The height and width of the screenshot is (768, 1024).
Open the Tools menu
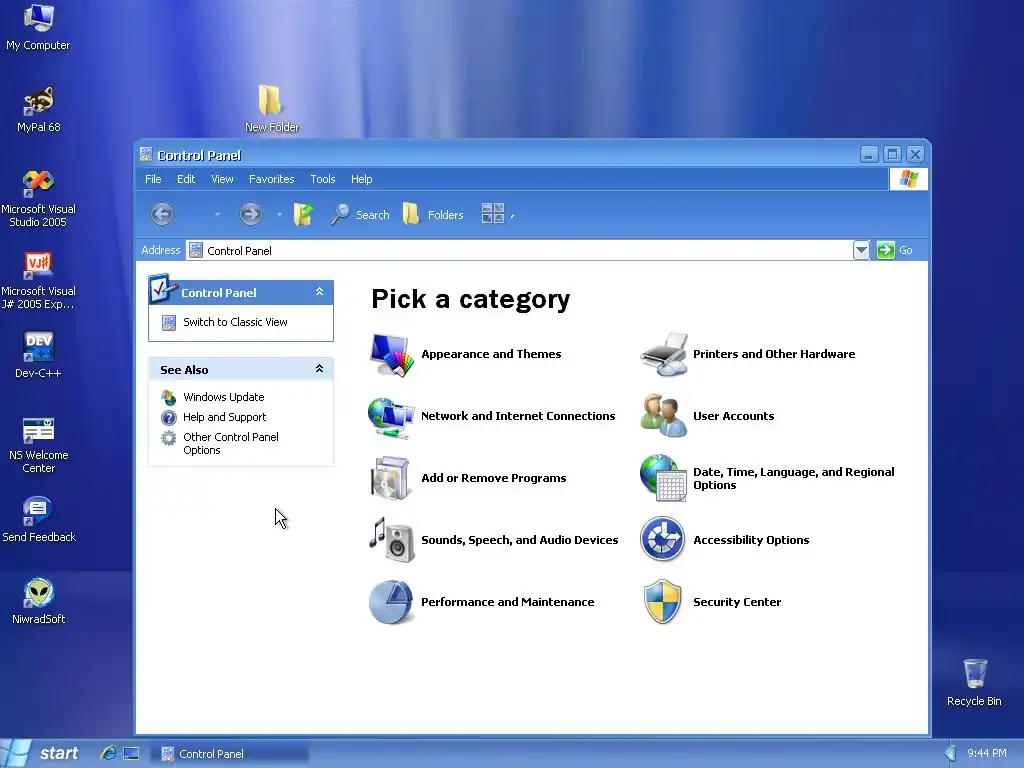323,179
